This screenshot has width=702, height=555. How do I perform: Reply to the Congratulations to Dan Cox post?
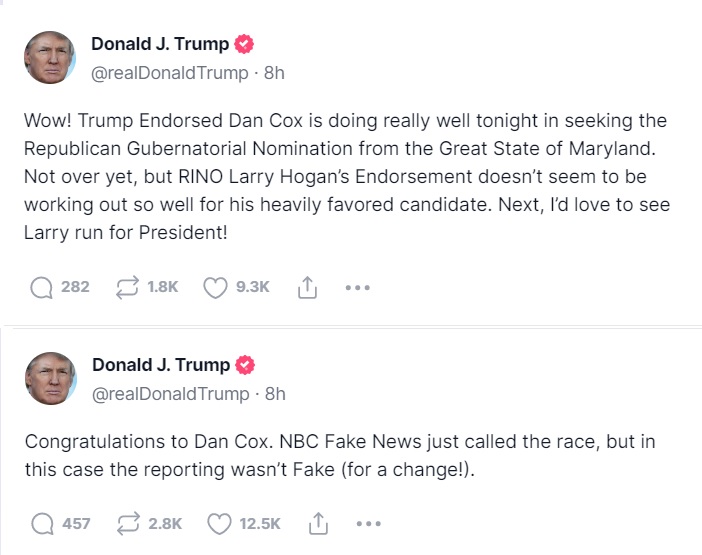click(42, 523)
